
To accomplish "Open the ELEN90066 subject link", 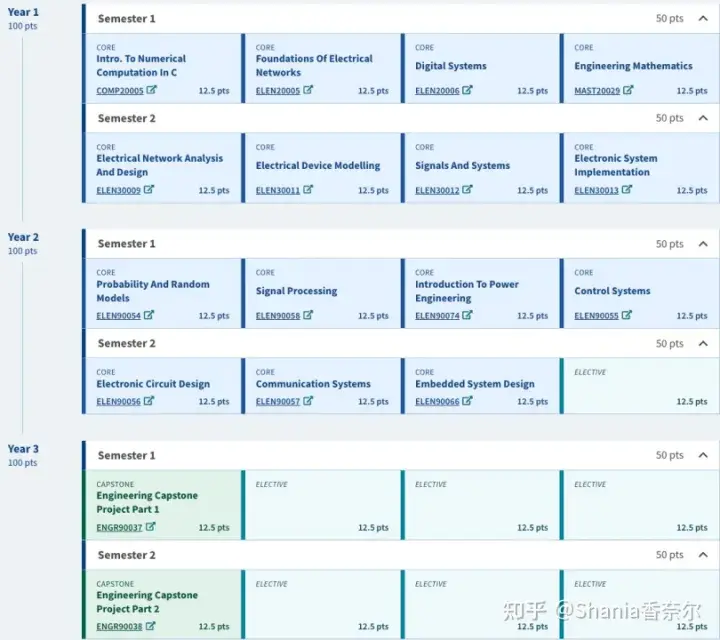I will tap(437, 402).
